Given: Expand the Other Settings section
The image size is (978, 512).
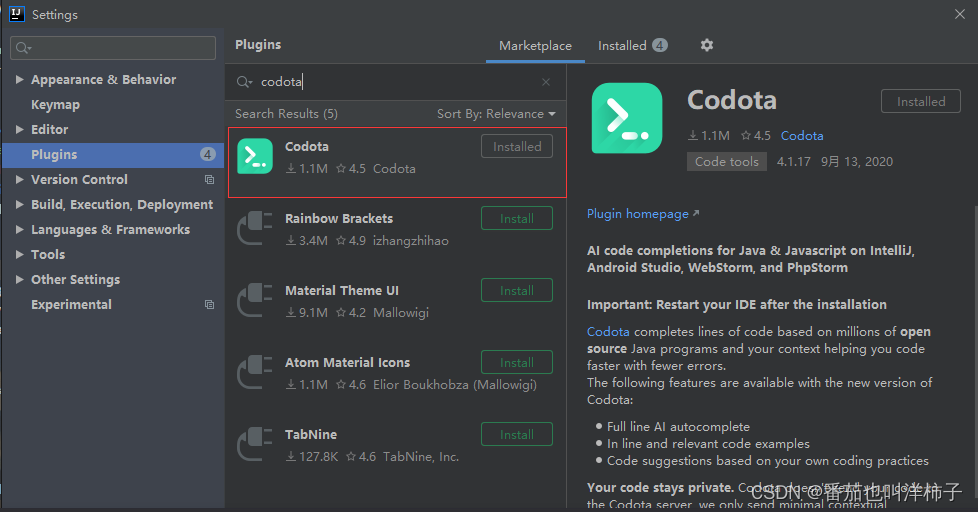Looking at the screenshot, I should [x=19, y=279].
